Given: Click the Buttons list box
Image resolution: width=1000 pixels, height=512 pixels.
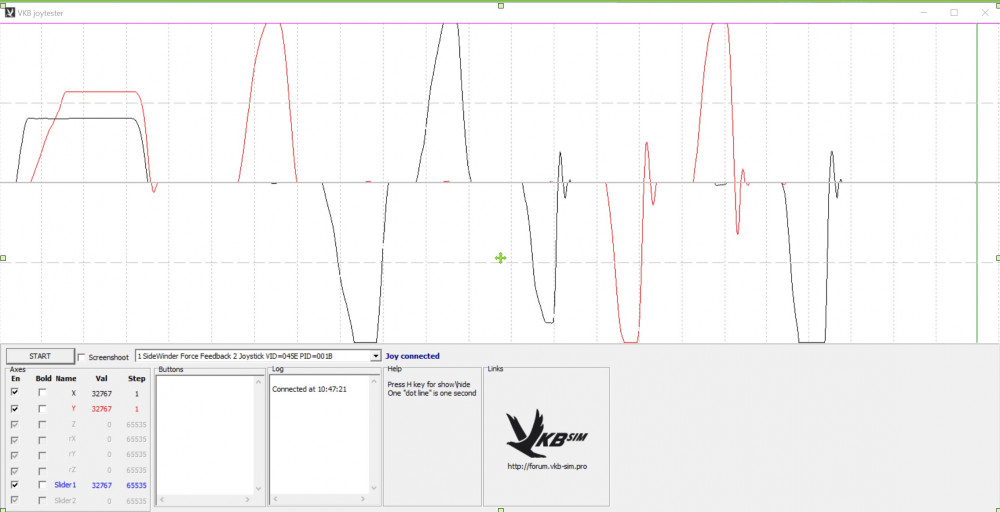Looking at the screenshot, I should click(205, 434).
